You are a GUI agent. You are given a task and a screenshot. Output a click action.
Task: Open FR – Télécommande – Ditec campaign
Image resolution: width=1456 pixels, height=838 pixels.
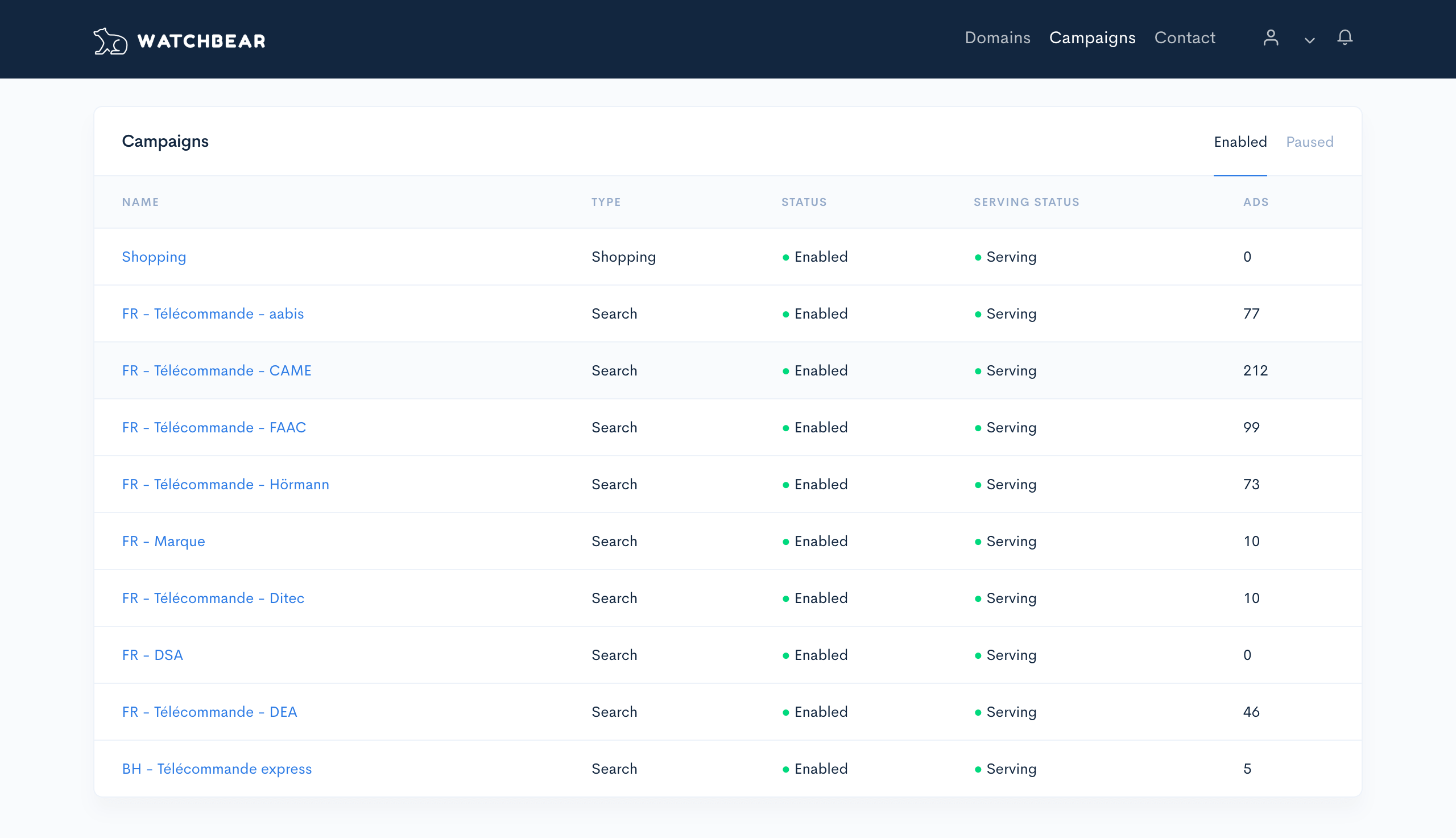click(x=213, y=598)
